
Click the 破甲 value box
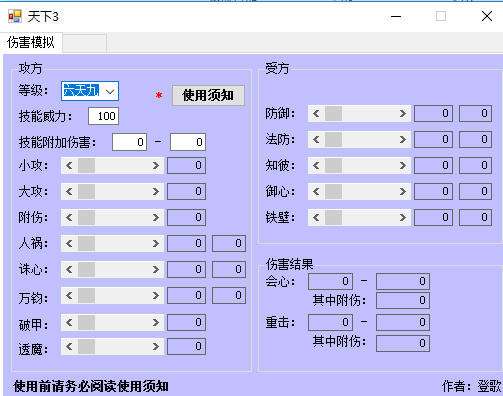pyautogui.click(x=186, y=323)
